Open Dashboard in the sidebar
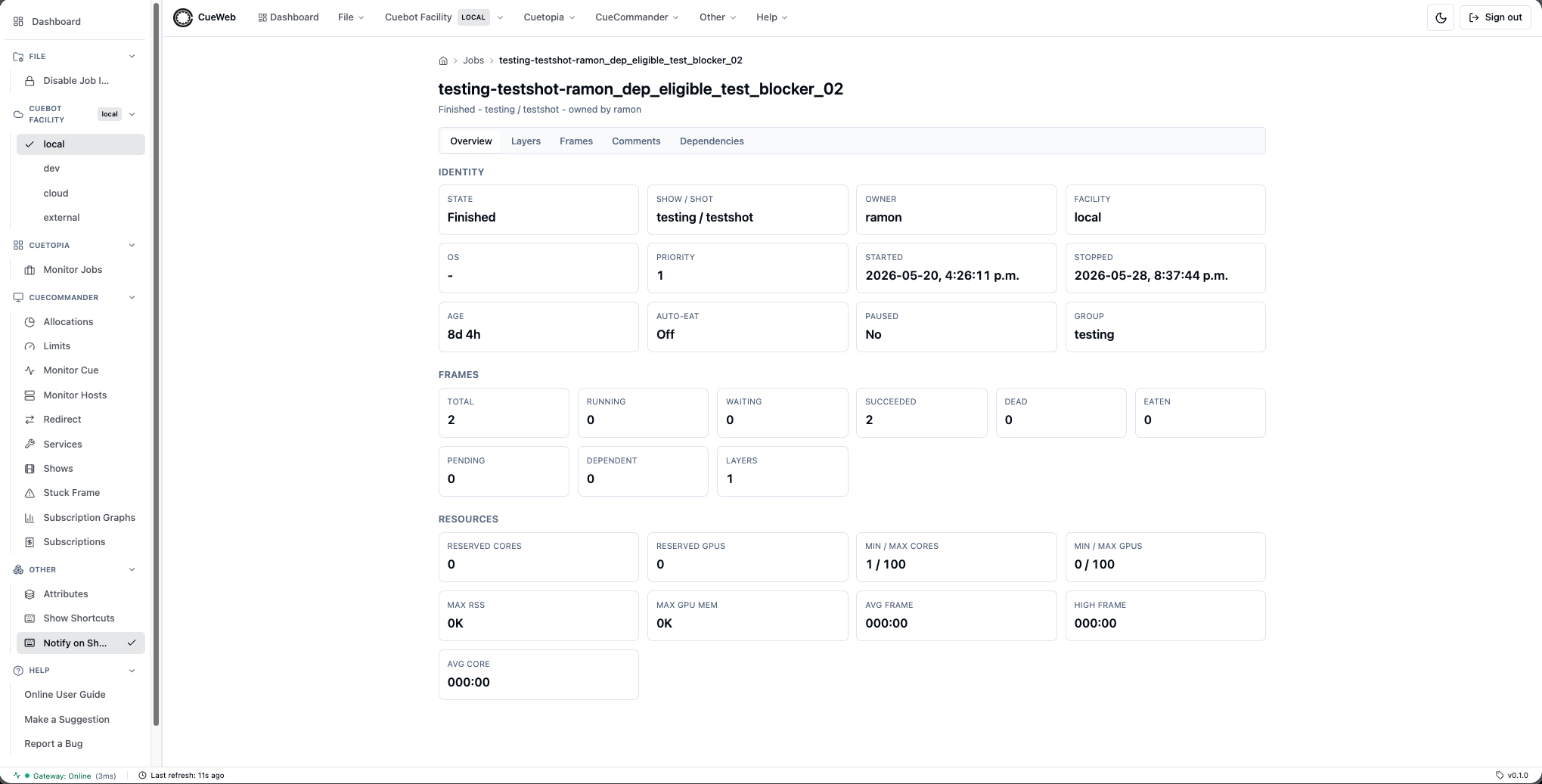 coord(76,21)
